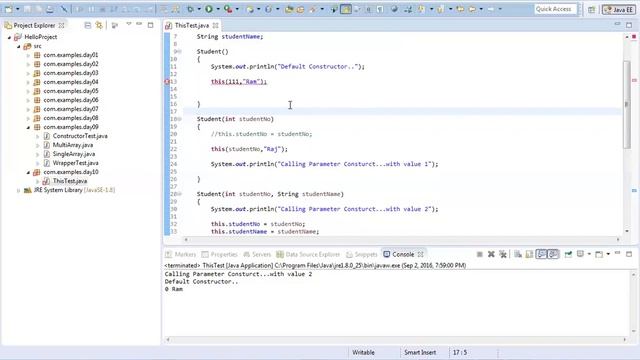Expand the com.examples.day05 package
The width and height of the screenshot is (640, 360).
tap(28, 91)
